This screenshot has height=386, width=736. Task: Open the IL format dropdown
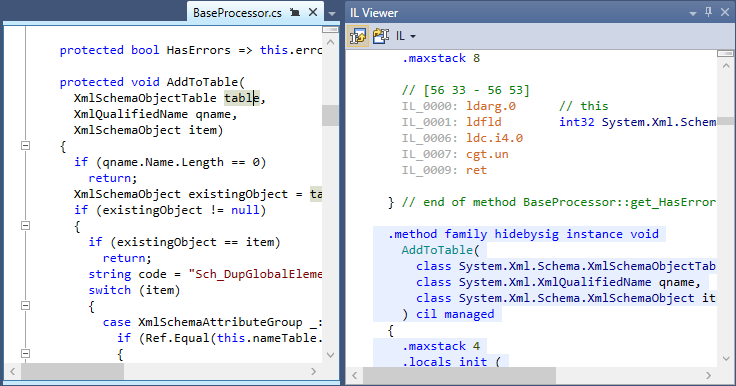click(x=406, y=36)
